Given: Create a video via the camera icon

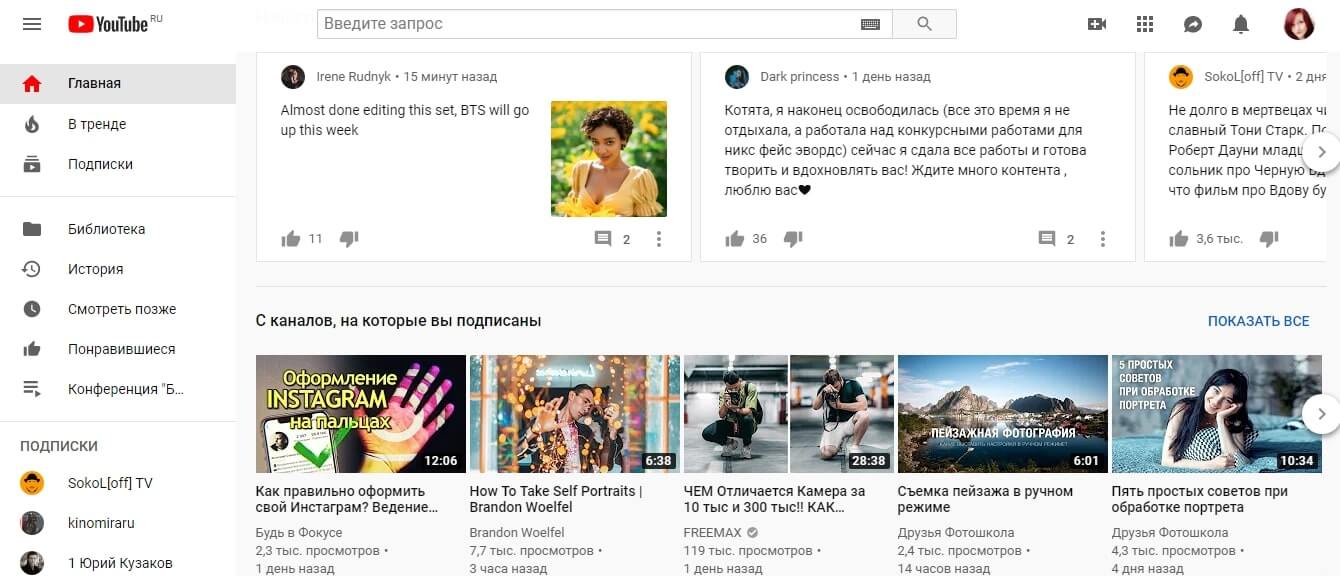Looking at the screenshot, I should [x=1097, y=23].
